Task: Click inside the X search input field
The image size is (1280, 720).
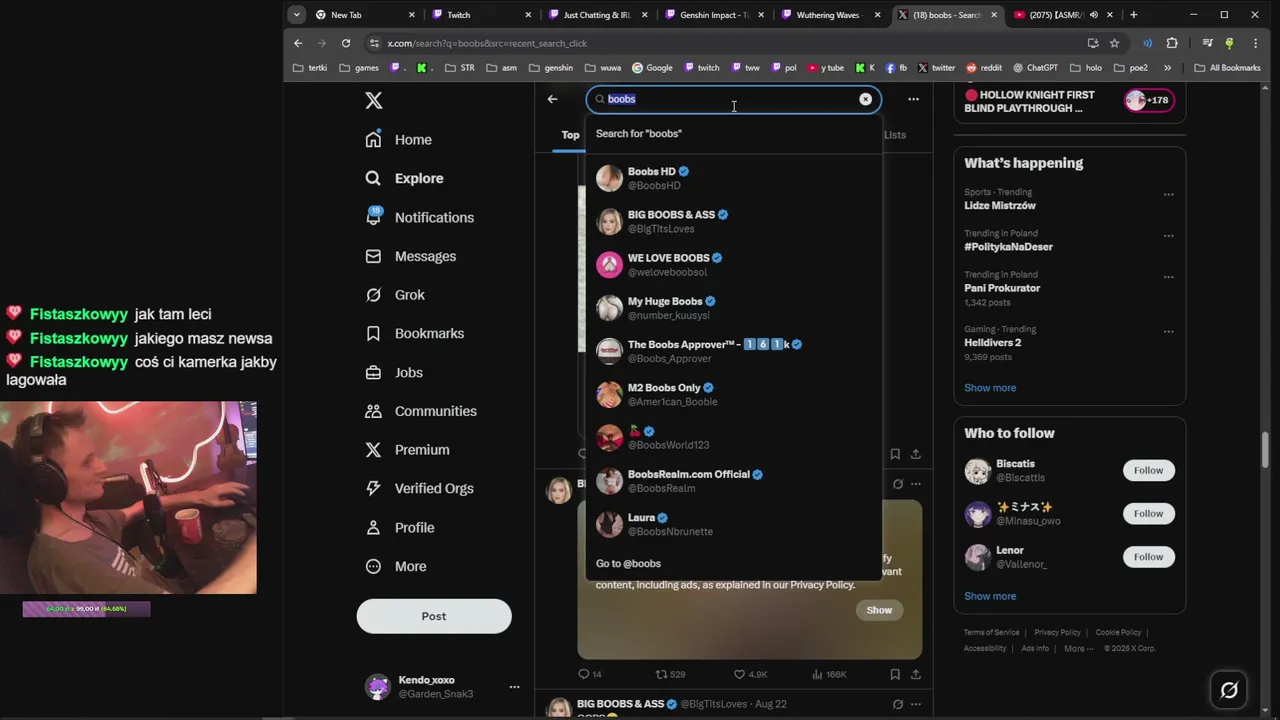Action: [733, 99]
